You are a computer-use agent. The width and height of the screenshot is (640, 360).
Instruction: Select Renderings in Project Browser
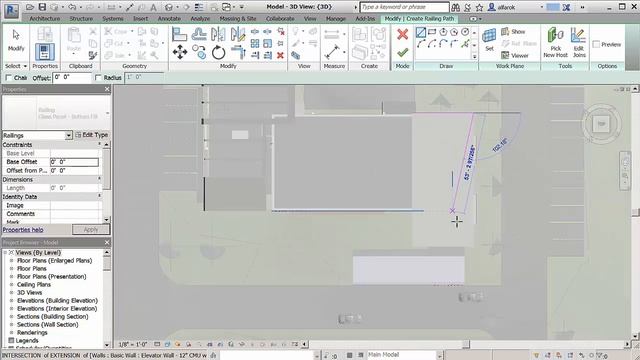(32, 333)
